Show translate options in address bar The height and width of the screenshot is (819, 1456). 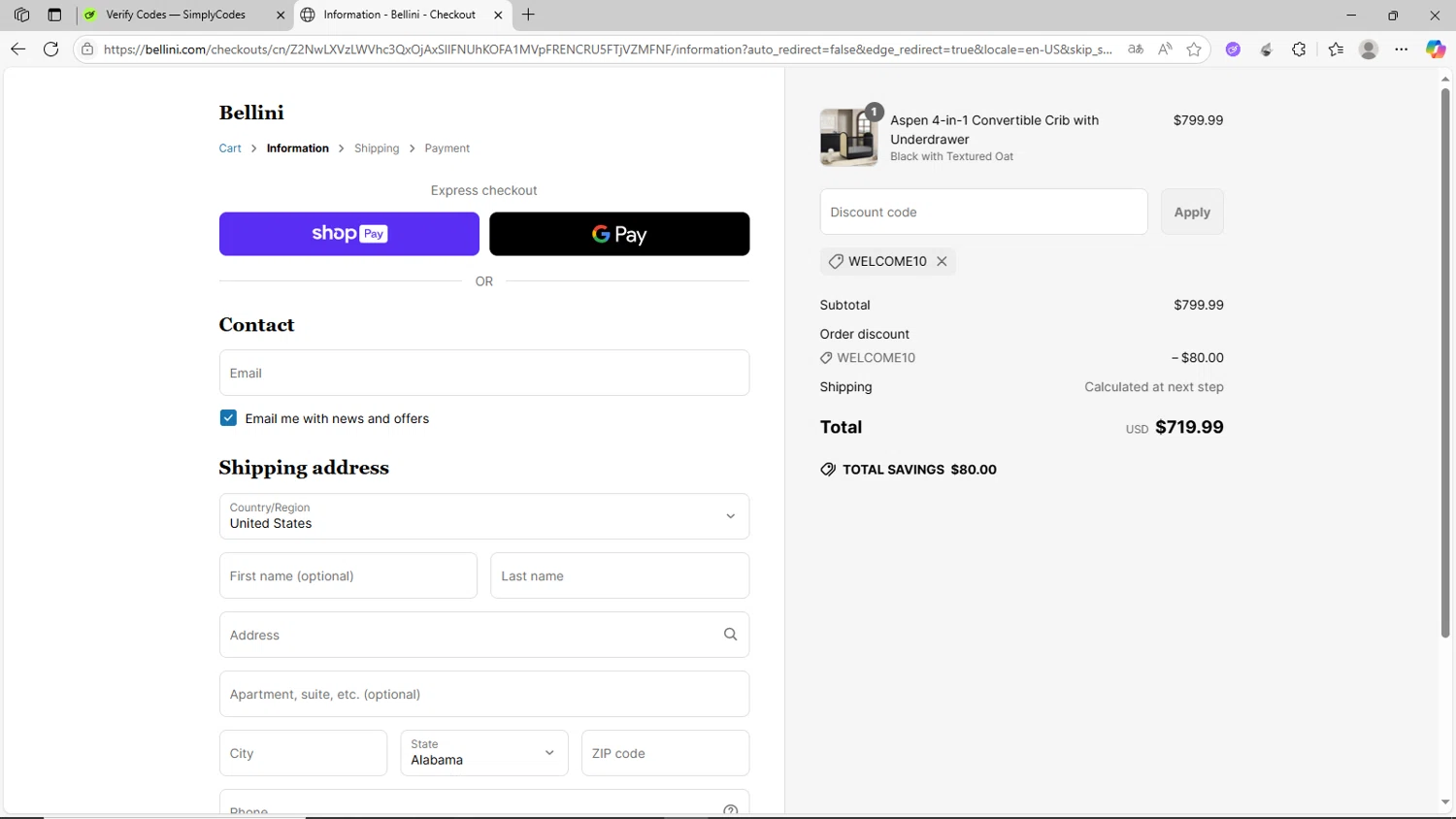(1136, 49)
